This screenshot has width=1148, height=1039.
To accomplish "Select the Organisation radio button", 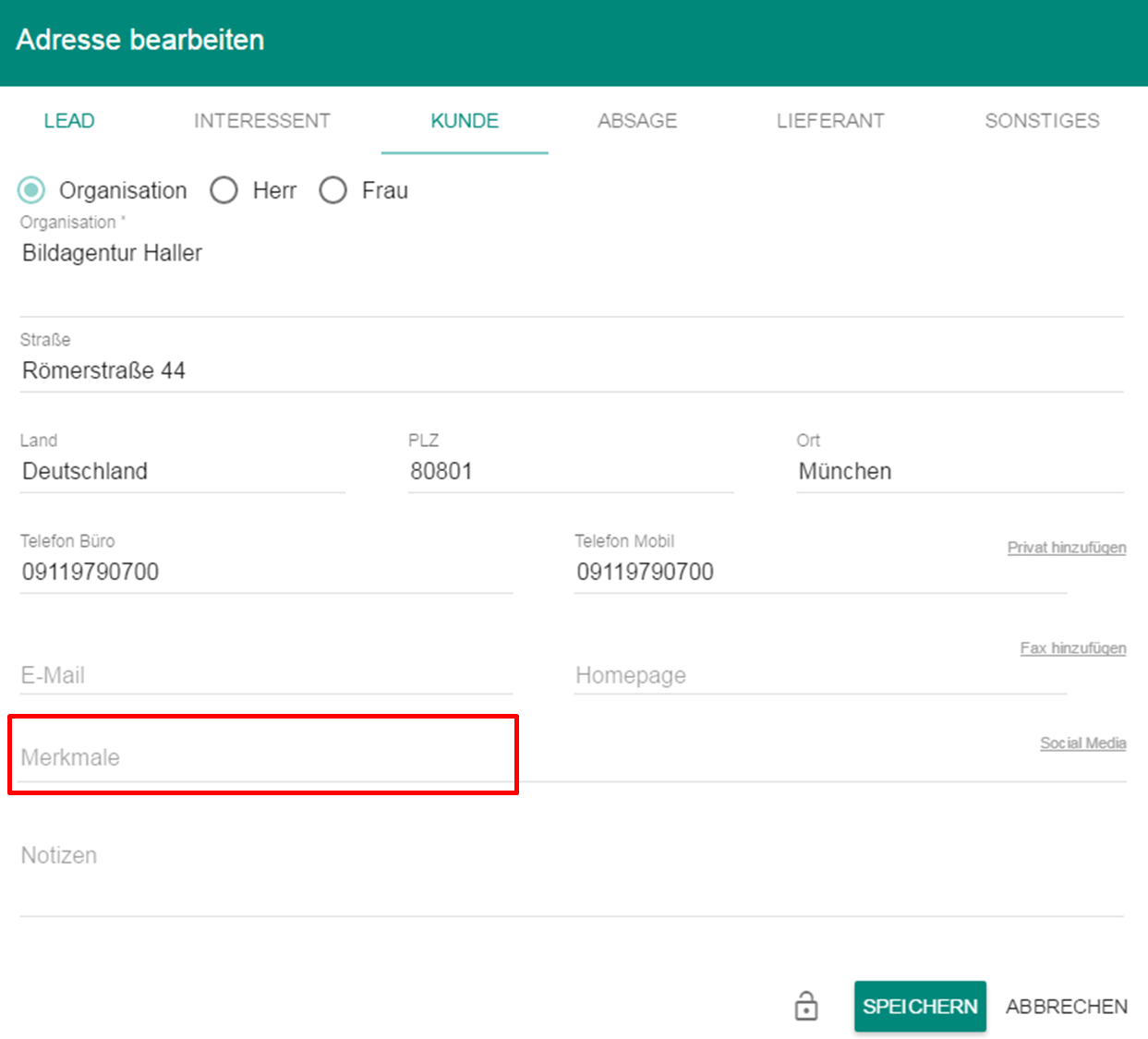I will 31,190.
